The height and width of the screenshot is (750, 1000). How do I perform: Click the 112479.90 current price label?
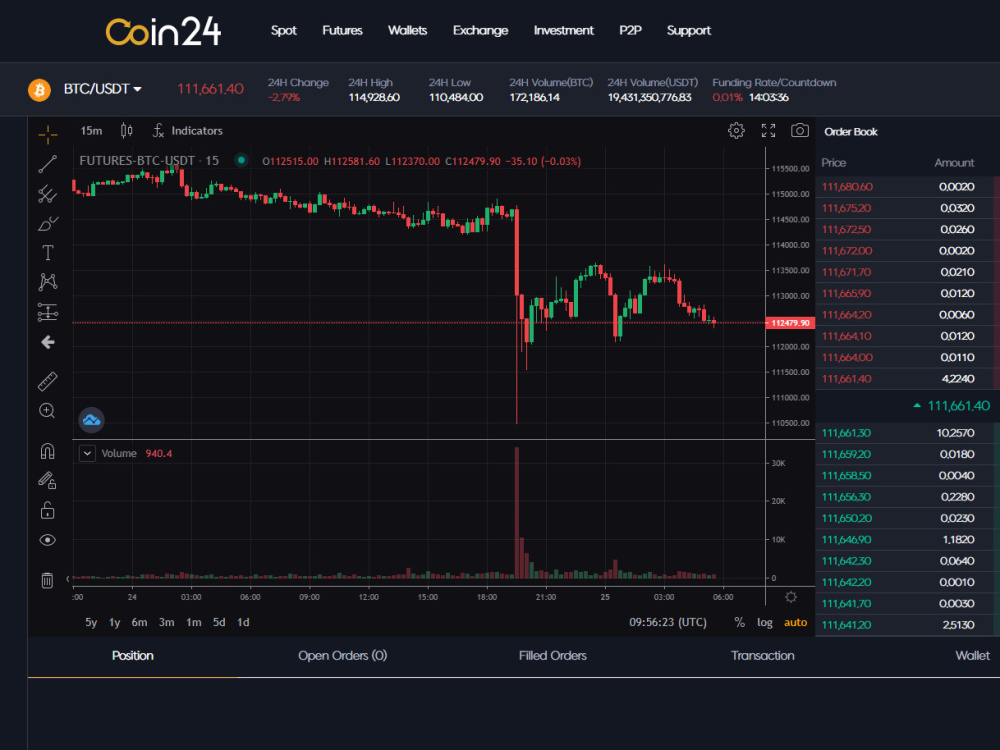pyautogui.click(x=790, y=323)
